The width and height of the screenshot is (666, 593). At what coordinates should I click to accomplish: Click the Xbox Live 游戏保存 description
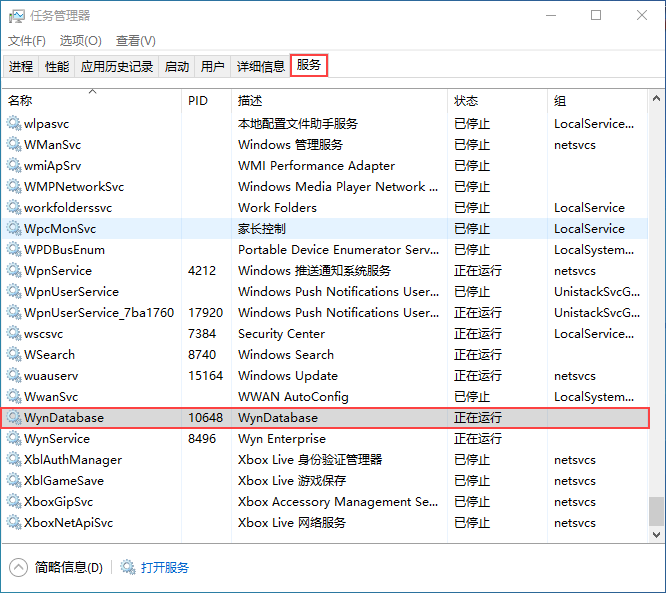[x=292, y=480]
